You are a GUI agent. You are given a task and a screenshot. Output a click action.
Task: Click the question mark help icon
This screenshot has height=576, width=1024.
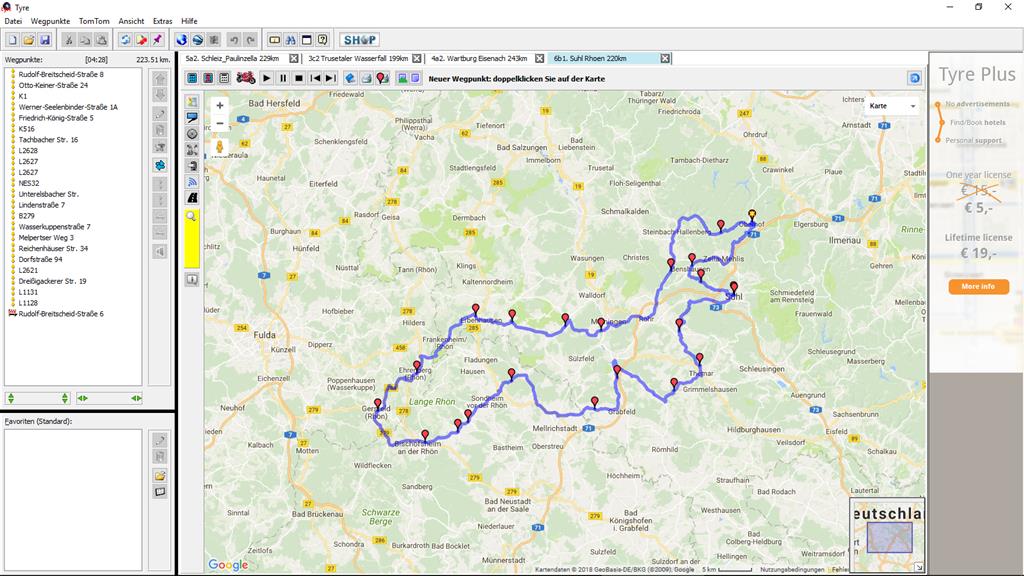(x=323, y=40)
